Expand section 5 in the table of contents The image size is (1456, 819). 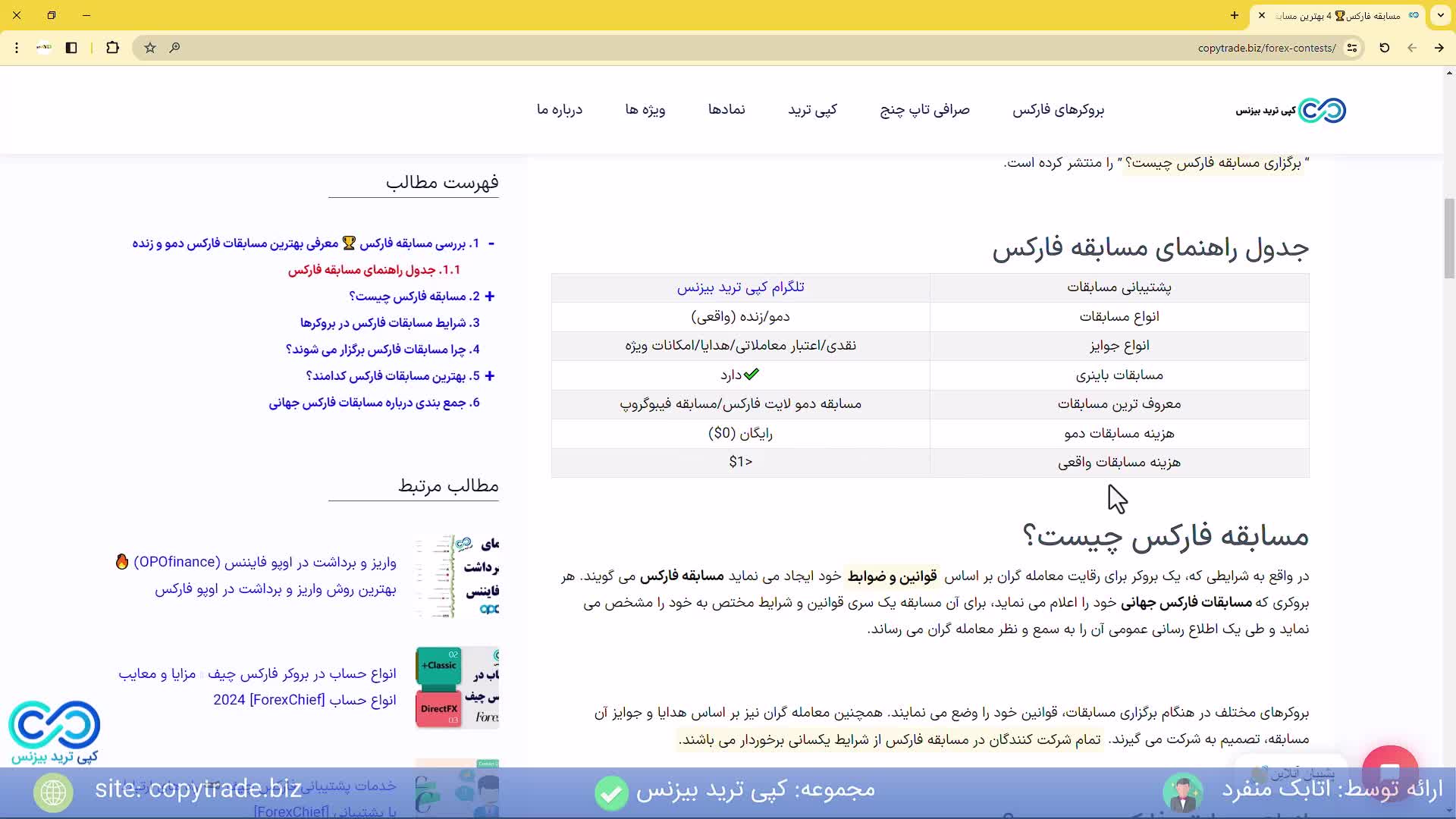click(x=490, y=376)
